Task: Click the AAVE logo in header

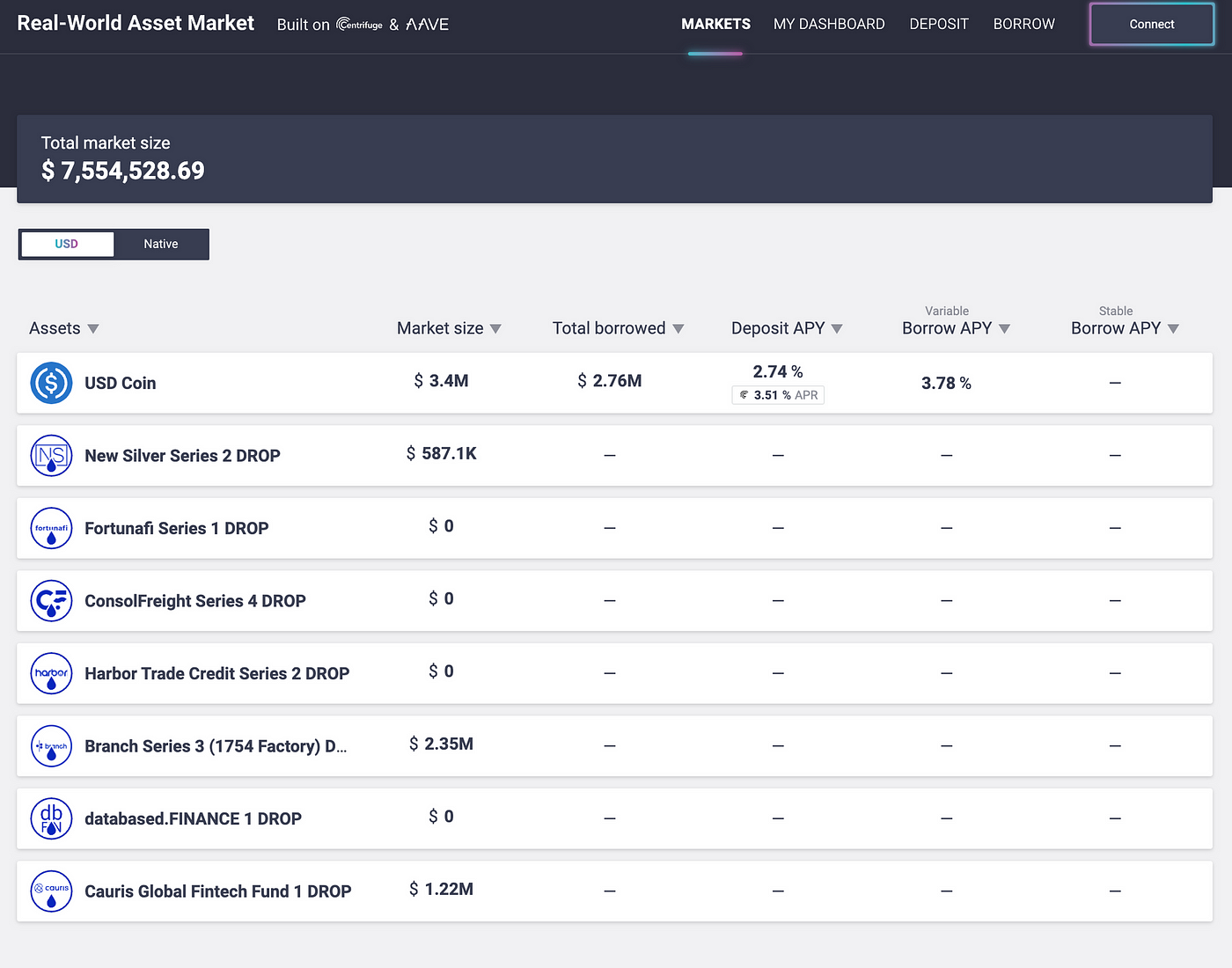Action: pos(428,25)
